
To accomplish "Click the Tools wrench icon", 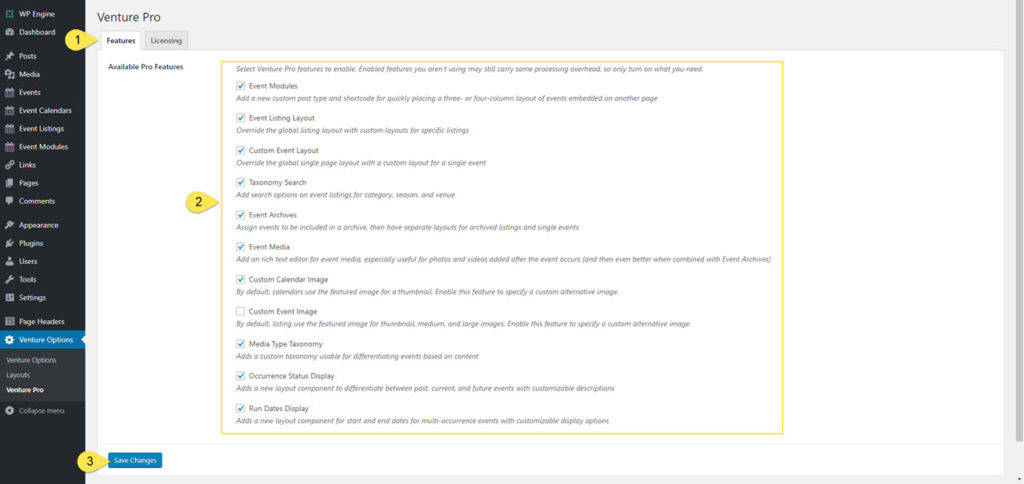I will click(x=9, y=279).
